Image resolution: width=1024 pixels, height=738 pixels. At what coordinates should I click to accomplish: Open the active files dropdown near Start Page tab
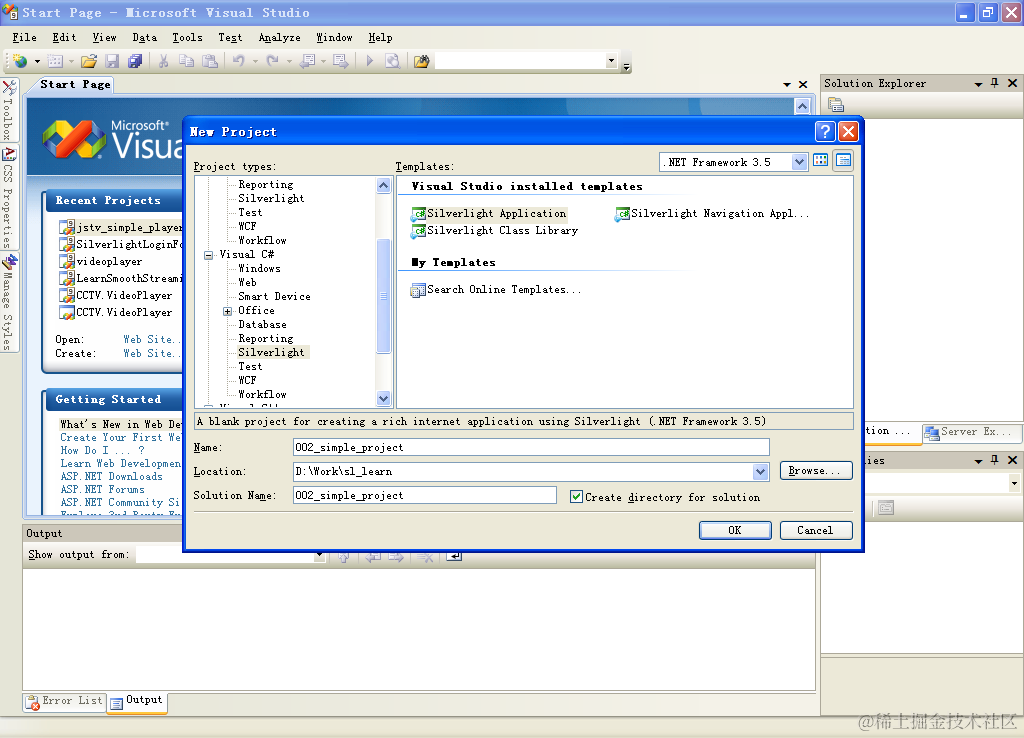(787, 84)
